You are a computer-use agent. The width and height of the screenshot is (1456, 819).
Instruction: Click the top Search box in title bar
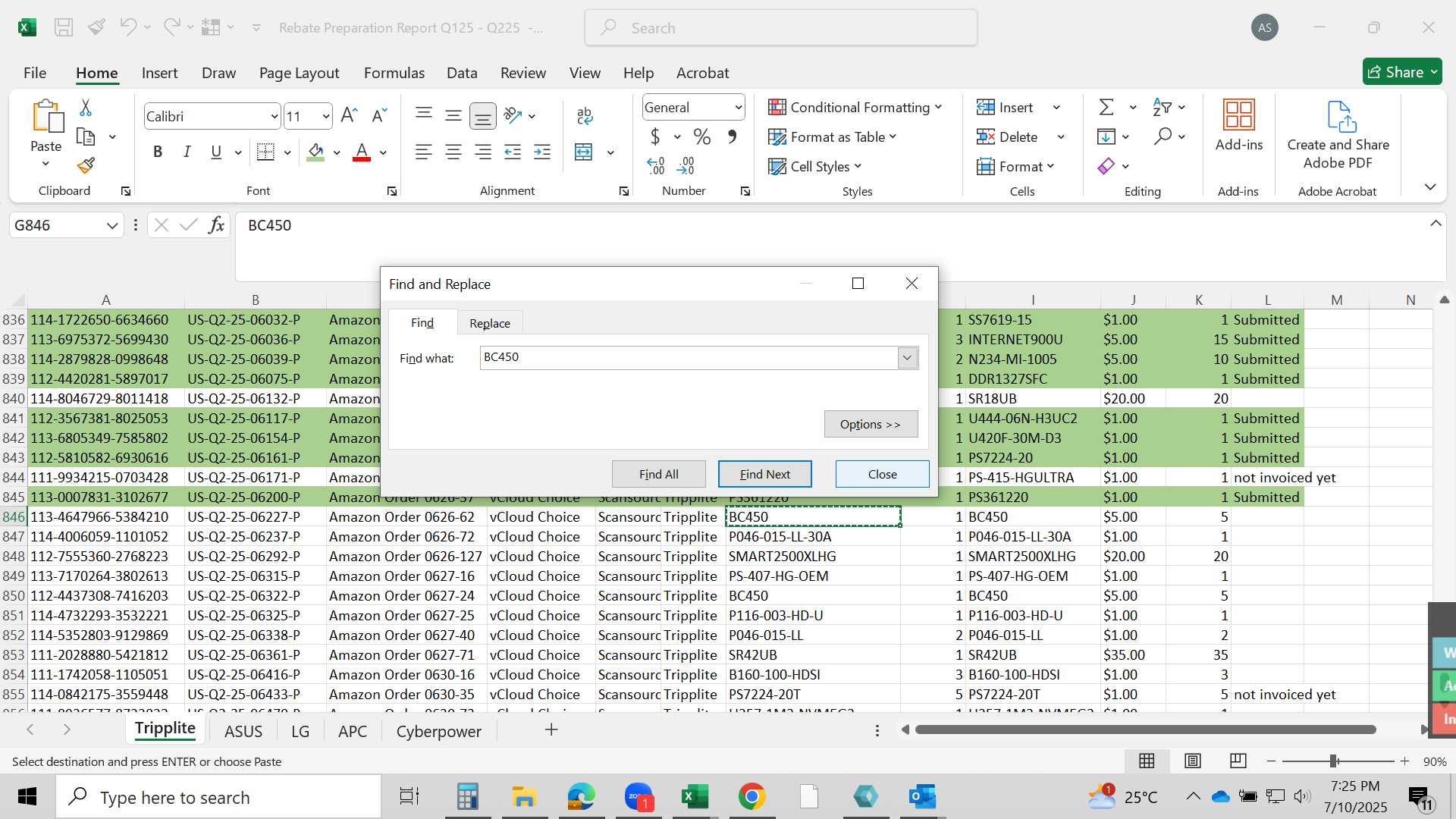(x=781, y=28)
